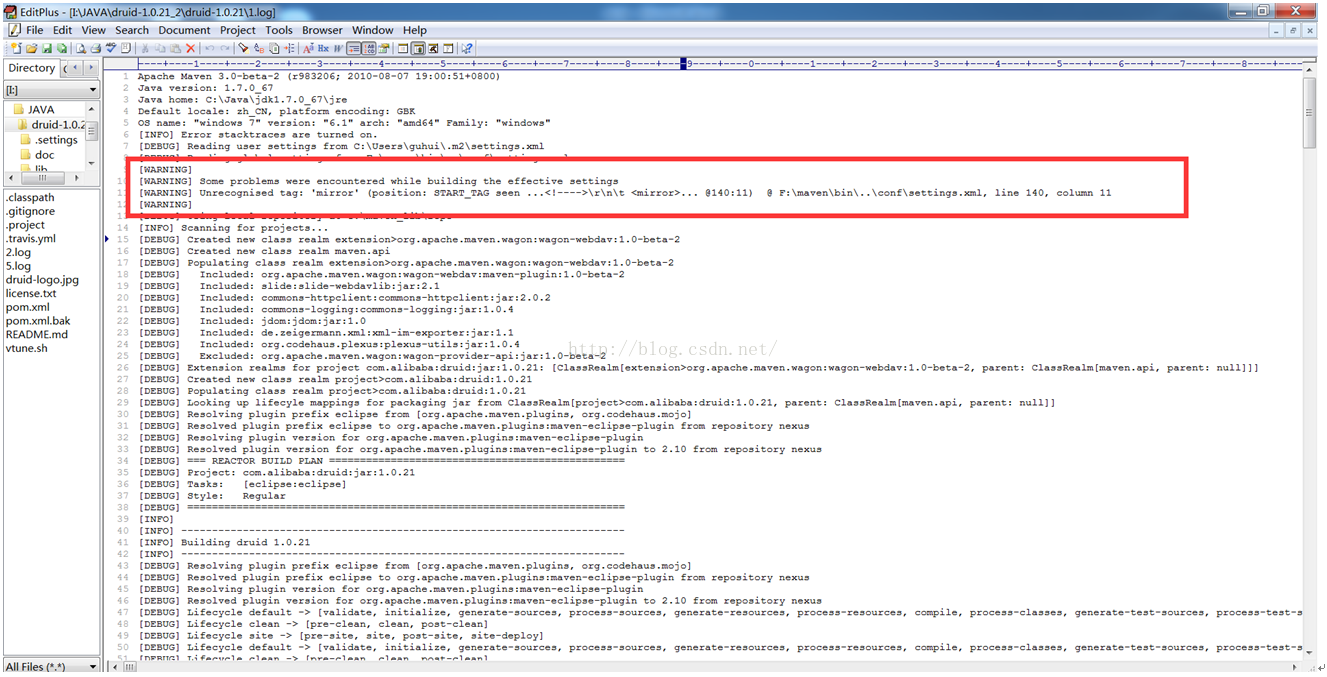Undo the last action via toolbar
This screenshot has height=677, width=1327.
coord(209,48)
